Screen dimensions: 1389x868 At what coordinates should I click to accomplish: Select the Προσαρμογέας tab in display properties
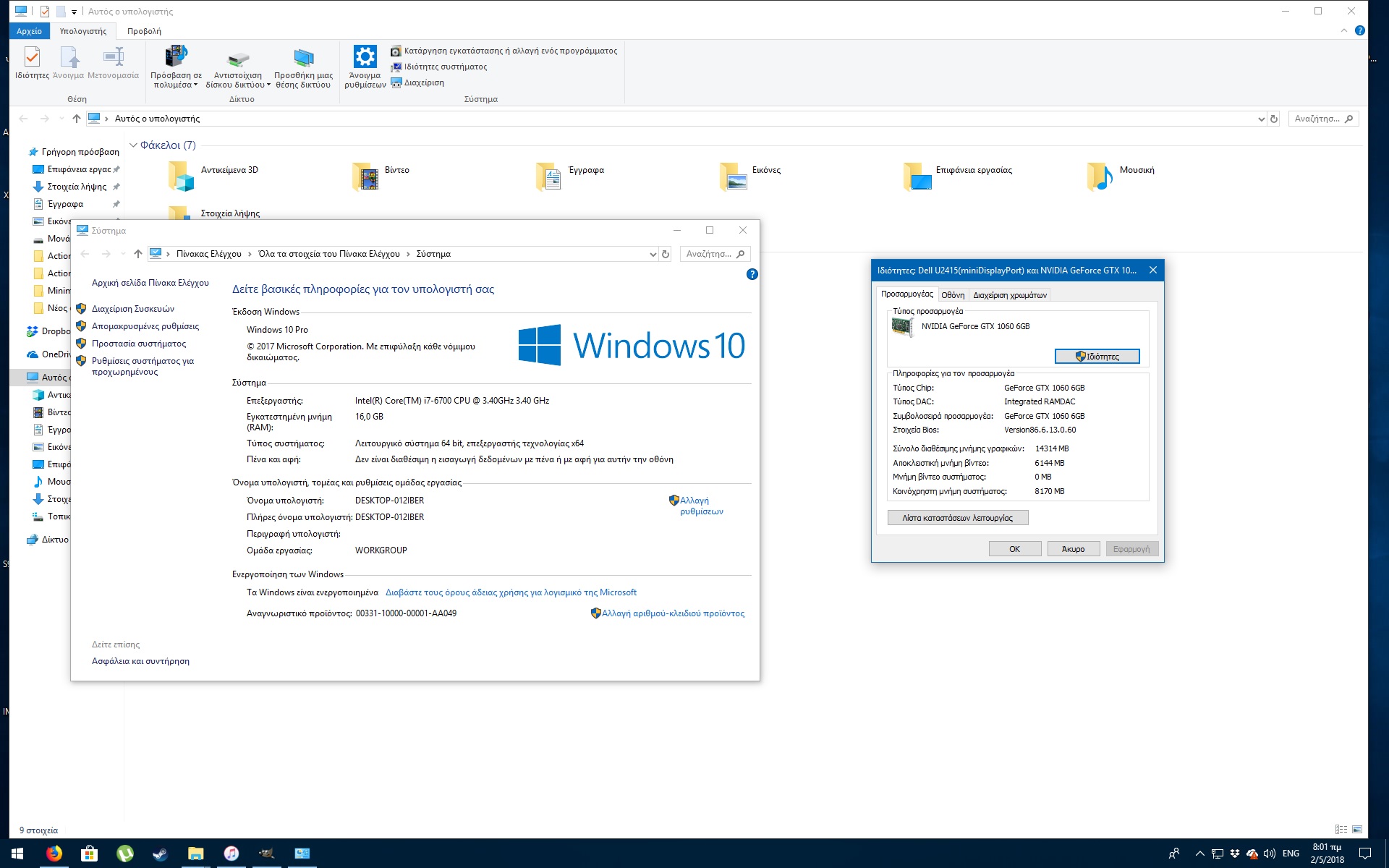click(x=906, y=294)
